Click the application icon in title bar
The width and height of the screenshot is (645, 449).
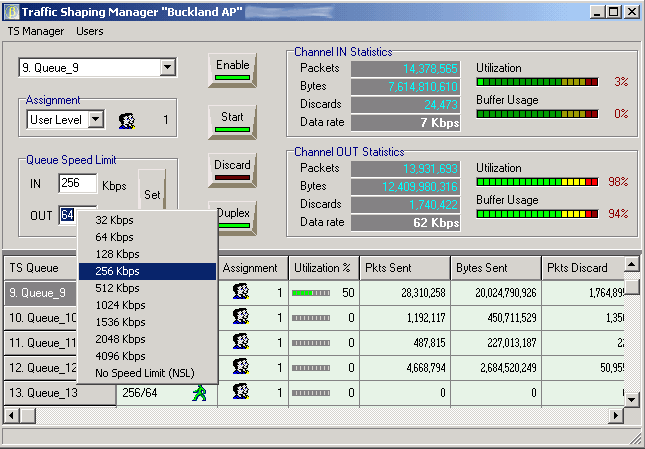click(x=12, y=11)
